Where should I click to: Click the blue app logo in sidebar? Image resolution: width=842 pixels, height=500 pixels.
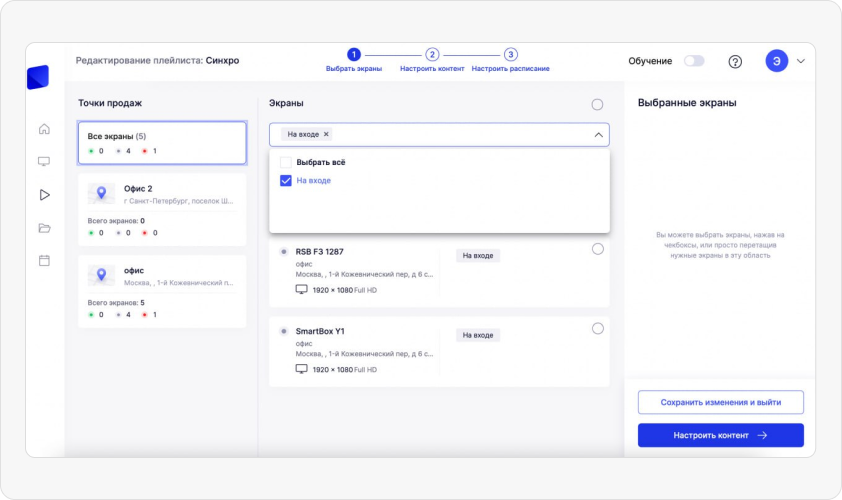[38, 77]
